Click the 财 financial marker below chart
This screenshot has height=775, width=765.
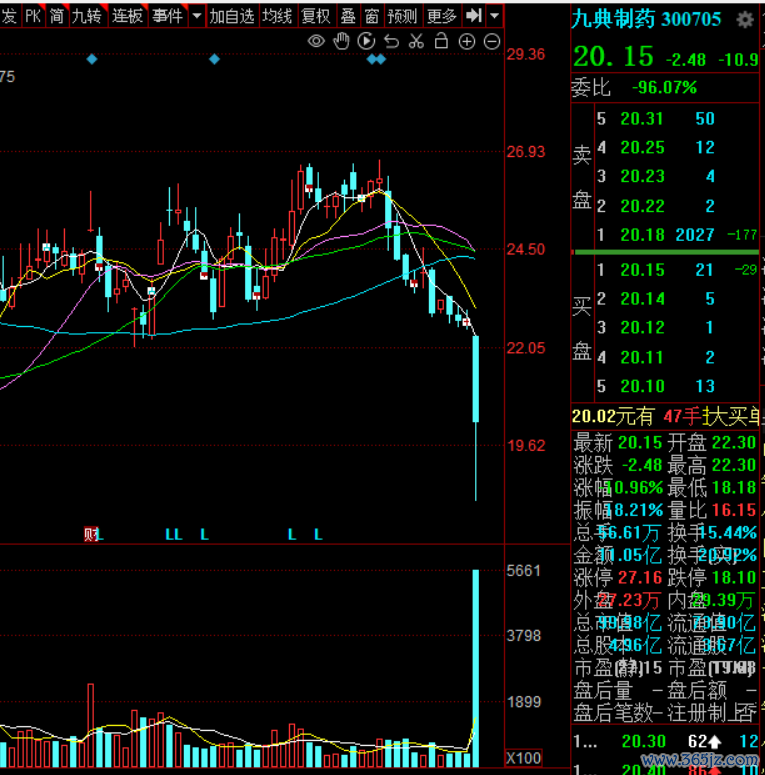(90, 534)
